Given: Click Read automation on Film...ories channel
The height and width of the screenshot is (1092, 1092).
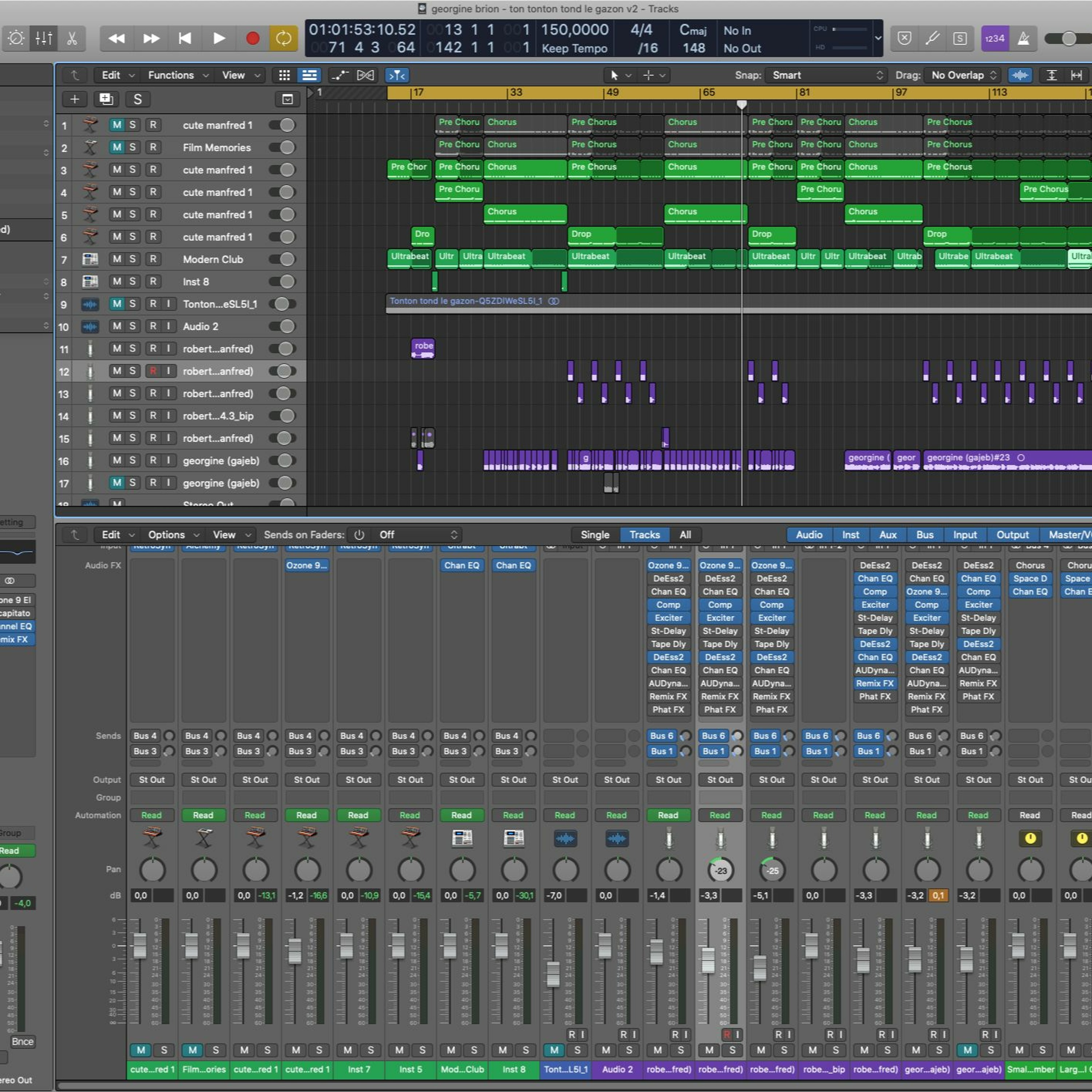Looking at the screenshot, I should click(203, 815).
